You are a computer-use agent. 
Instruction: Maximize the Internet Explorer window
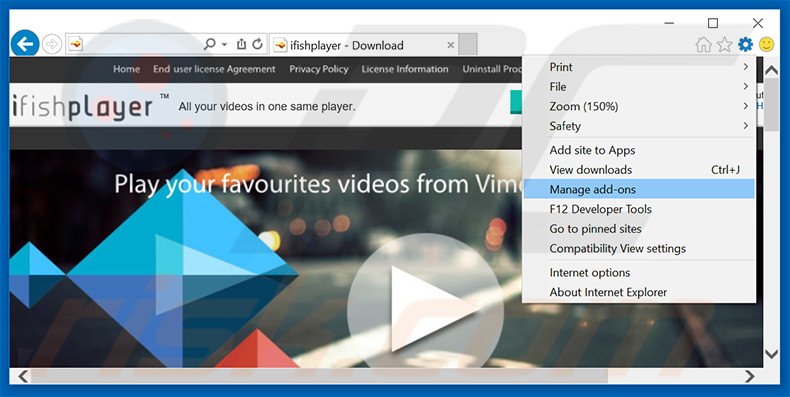[713, 23]
